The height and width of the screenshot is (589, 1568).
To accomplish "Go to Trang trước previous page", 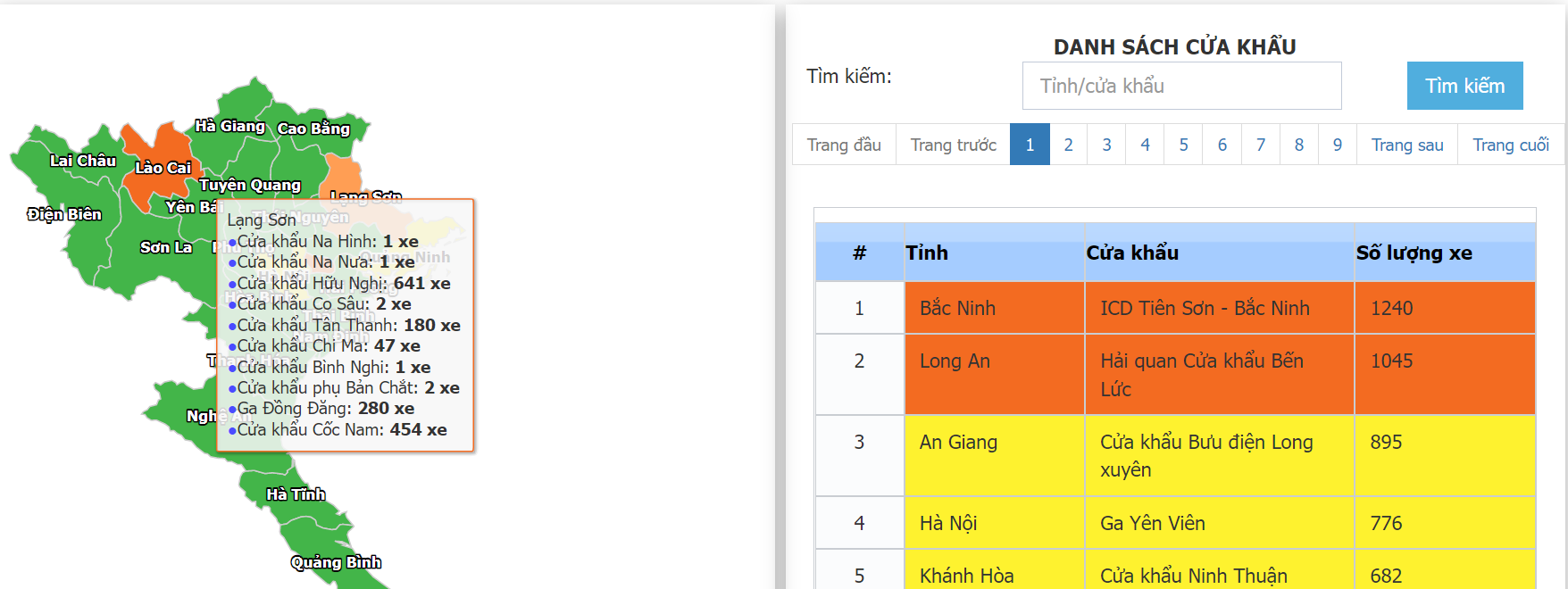I will click(x=953, y=145).
